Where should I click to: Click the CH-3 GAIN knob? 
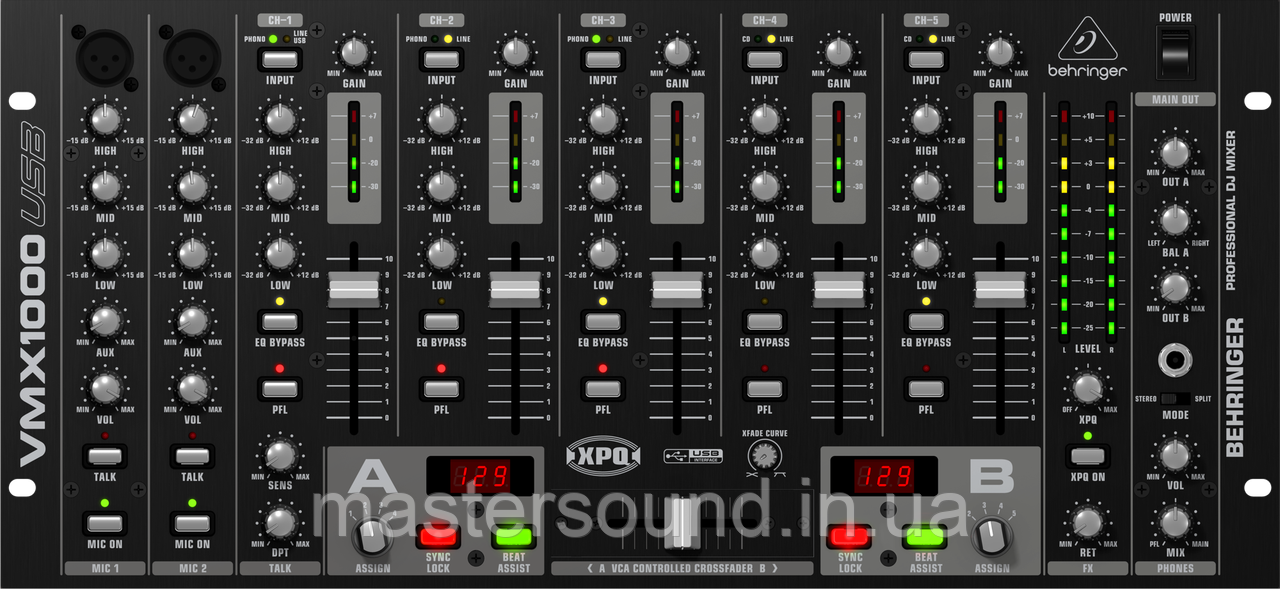pyautogui.click(x=677, y=52)
